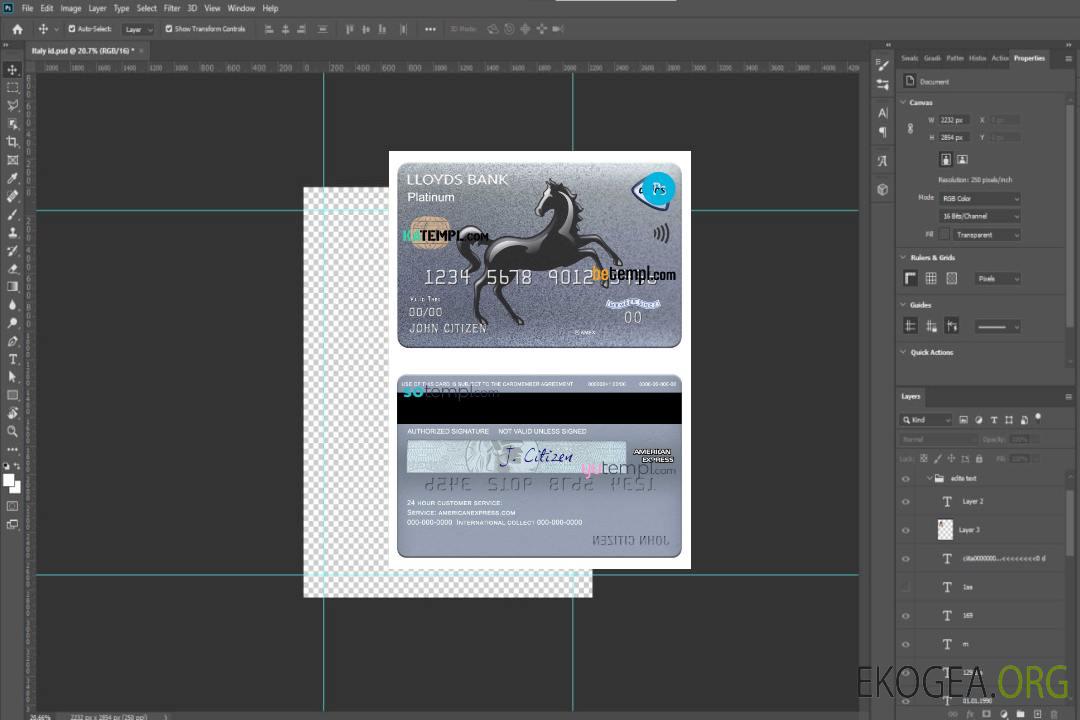1080x720 pixels.
Task: Open the Brush Settings panel icon
Action: (x=882, y=65)
